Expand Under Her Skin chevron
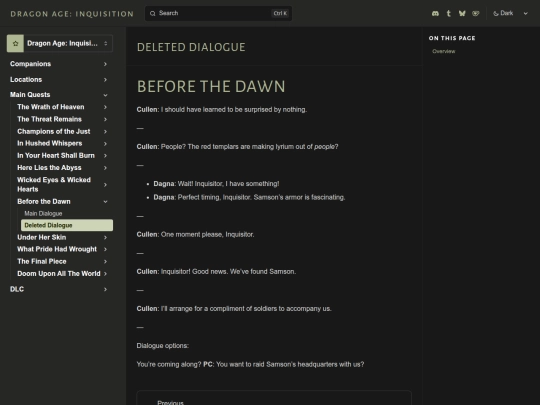Screen dimensions: 540x405 [x=105, y=237]
